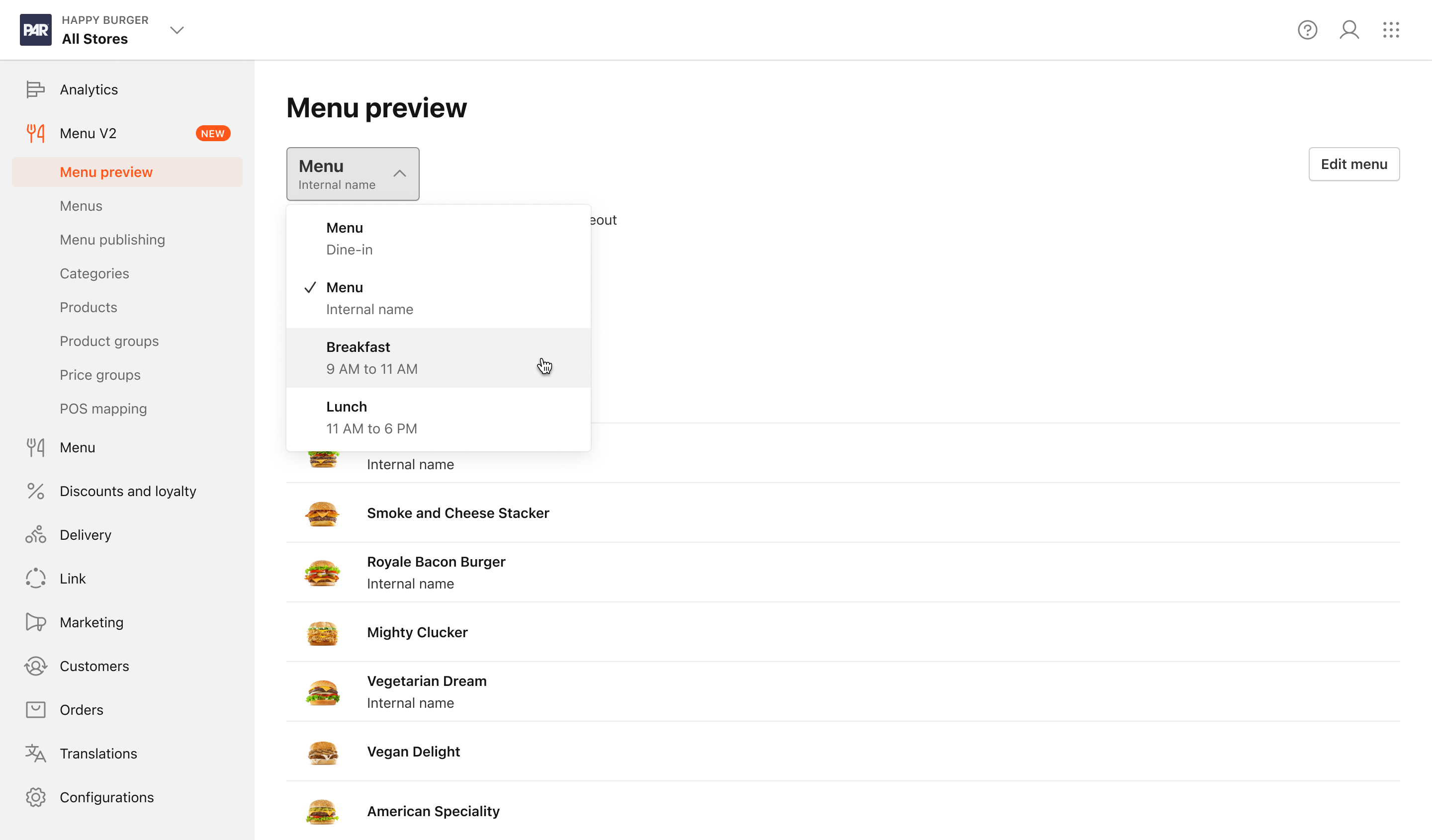Click the Mighty Clucker product name
Image resolution: width=1432 pixels, height=840 pixels.
[x=417, y=632]
